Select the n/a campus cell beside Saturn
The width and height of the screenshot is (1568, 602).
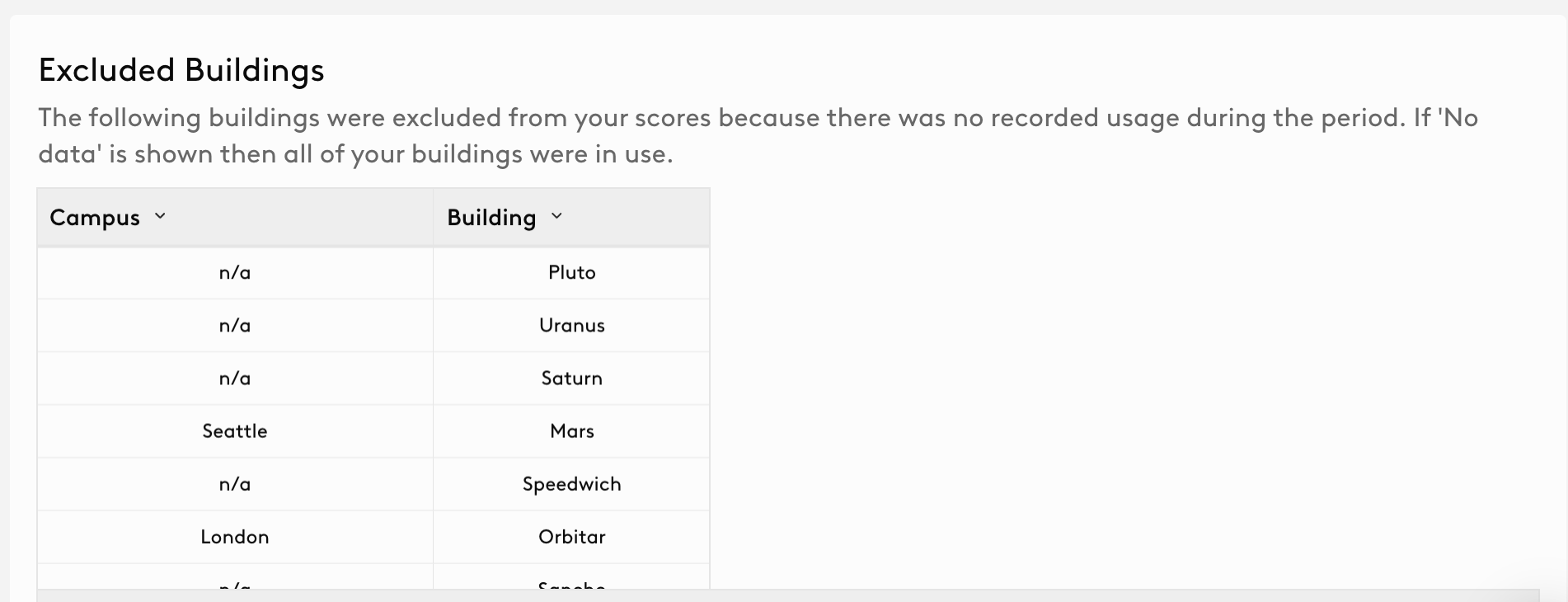[x=235, y=379]
